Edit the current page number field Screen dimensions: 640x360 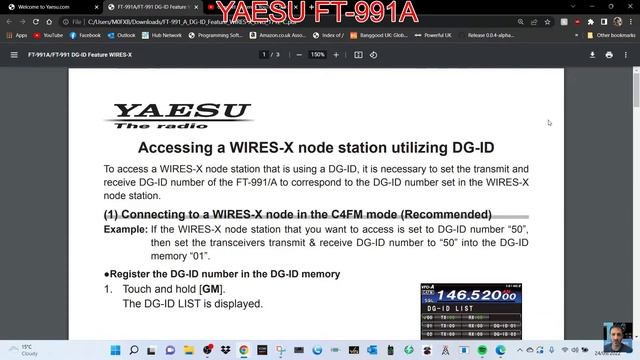[264, 54]
